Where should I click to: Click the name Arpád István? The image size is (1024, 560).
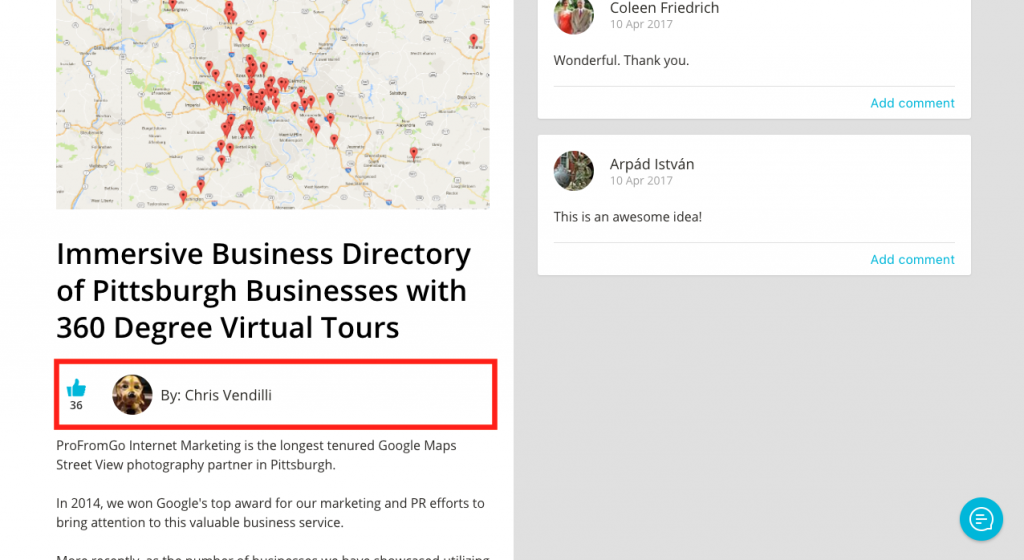click(x=652, y=164)
